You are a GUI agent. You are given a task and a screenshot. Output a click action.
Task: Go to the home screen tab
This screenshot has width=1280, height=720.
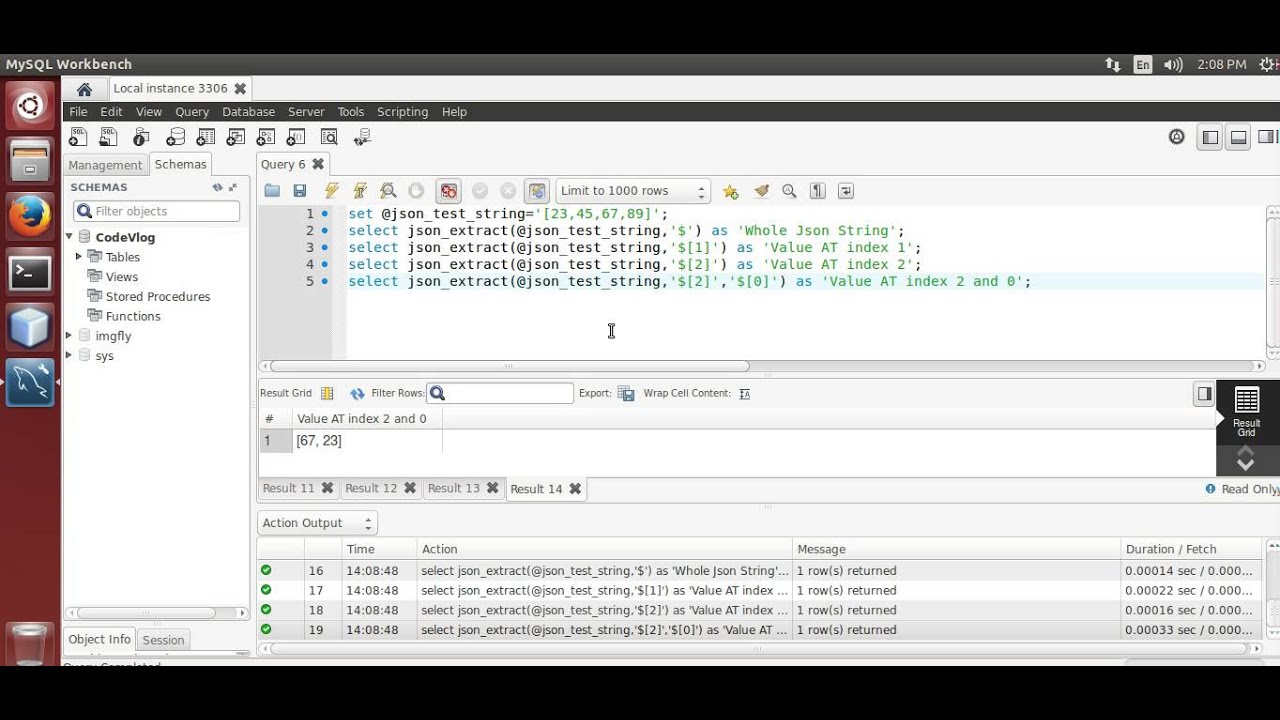click(x=84, y=89)
